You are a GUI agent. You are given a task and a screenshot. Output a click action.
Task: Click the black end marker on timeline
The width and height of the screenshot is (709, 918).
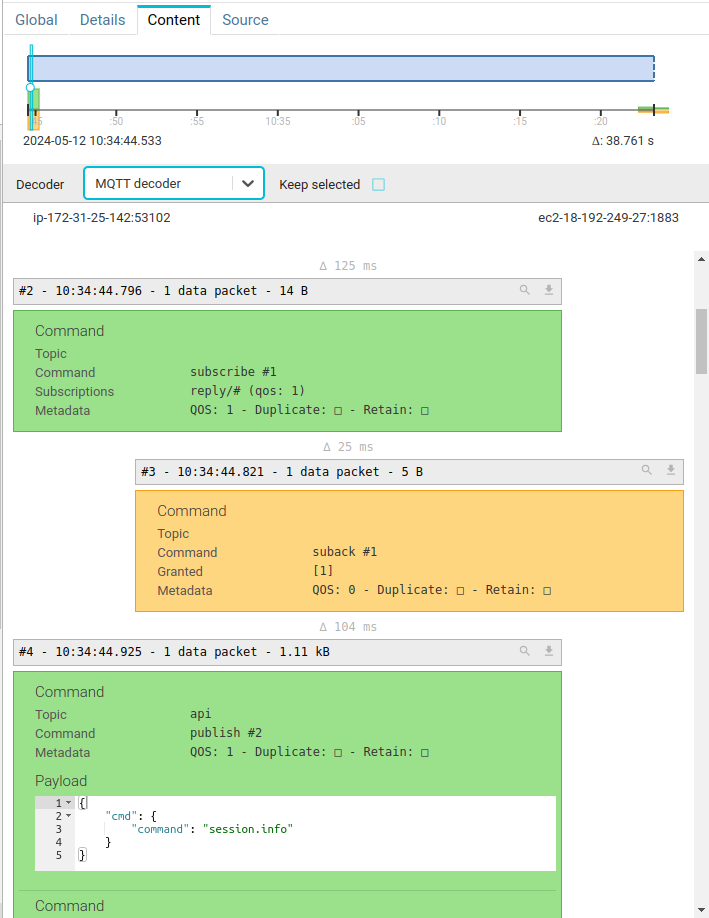(x=653, y=109)
